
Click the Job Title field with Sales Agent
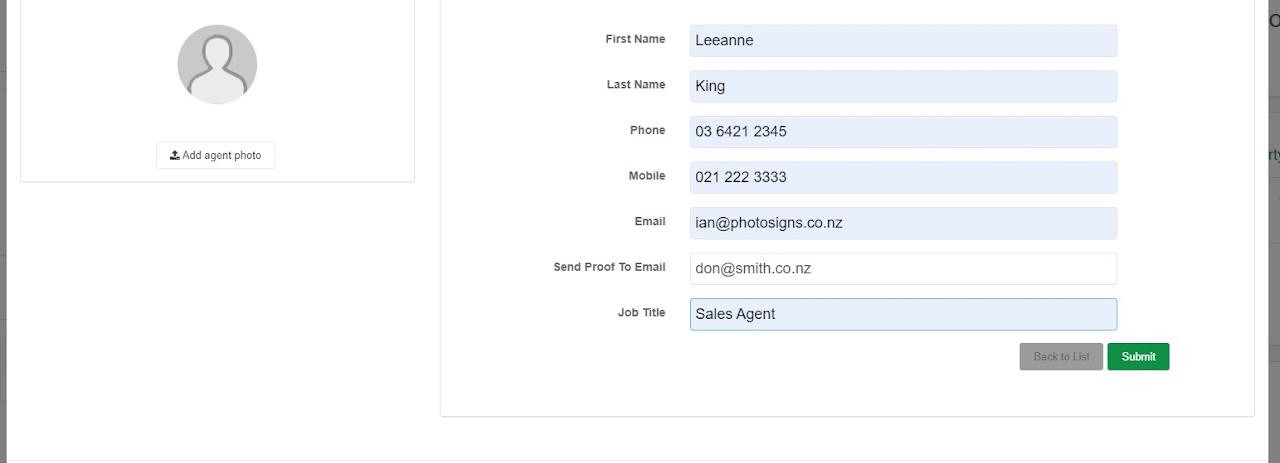click(903, 314)
